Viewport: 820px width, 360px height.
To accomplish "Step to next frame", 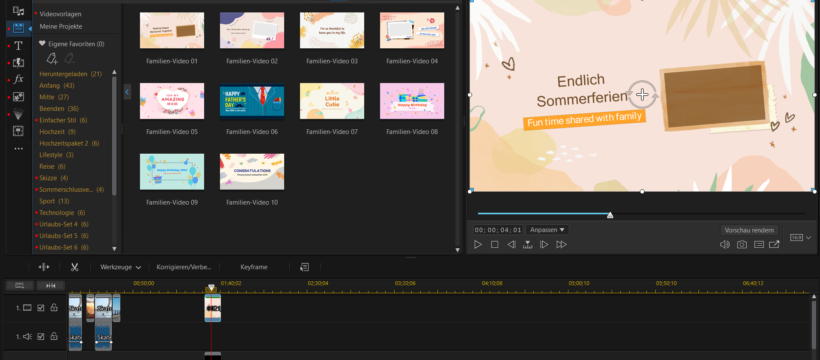I will [x=544, y=244].
